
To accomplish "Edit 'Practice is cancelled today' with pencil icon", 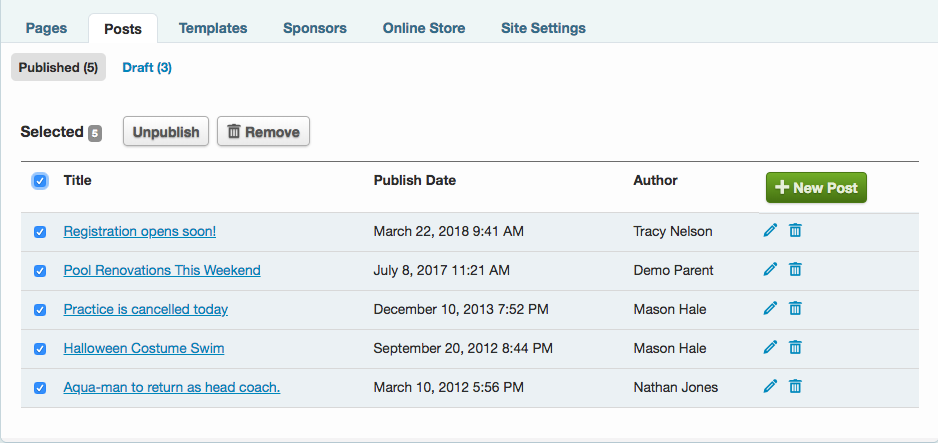I will pos(769,309).
